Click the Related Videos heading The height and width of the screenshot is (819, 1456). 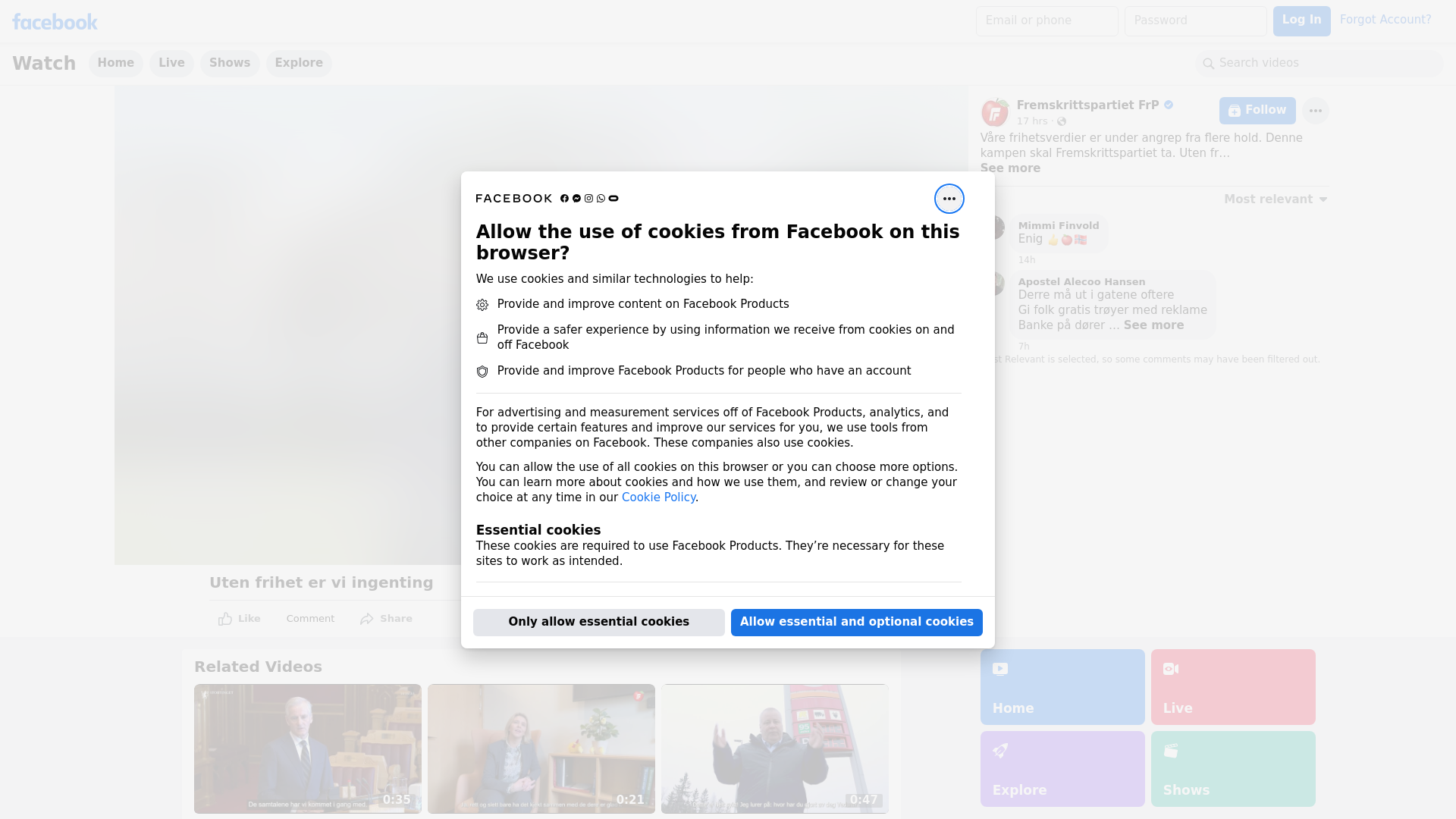[258, 667]
